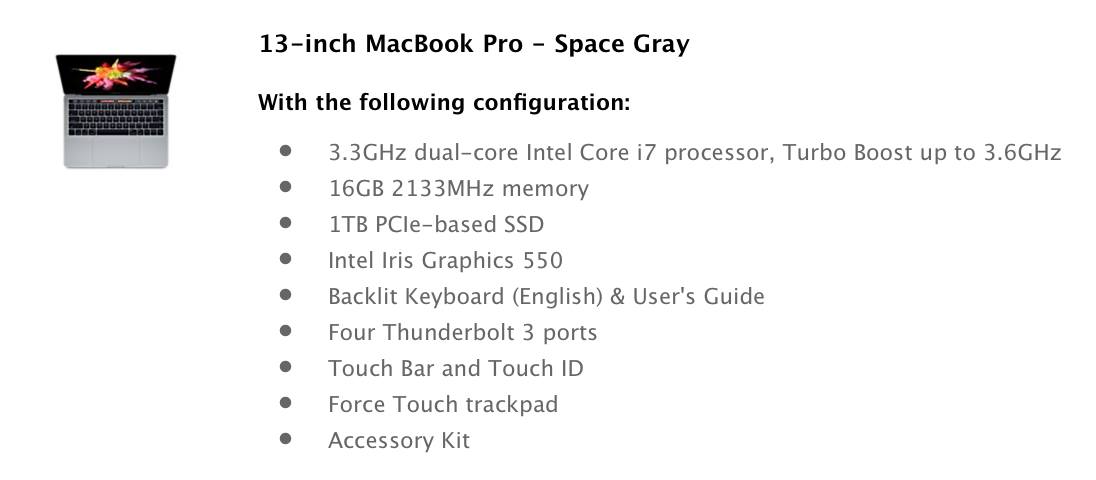Screen dimensions: 1096x480
Task: Click the bullet beside Touch Bar line
Action: [x=285, y=366]
